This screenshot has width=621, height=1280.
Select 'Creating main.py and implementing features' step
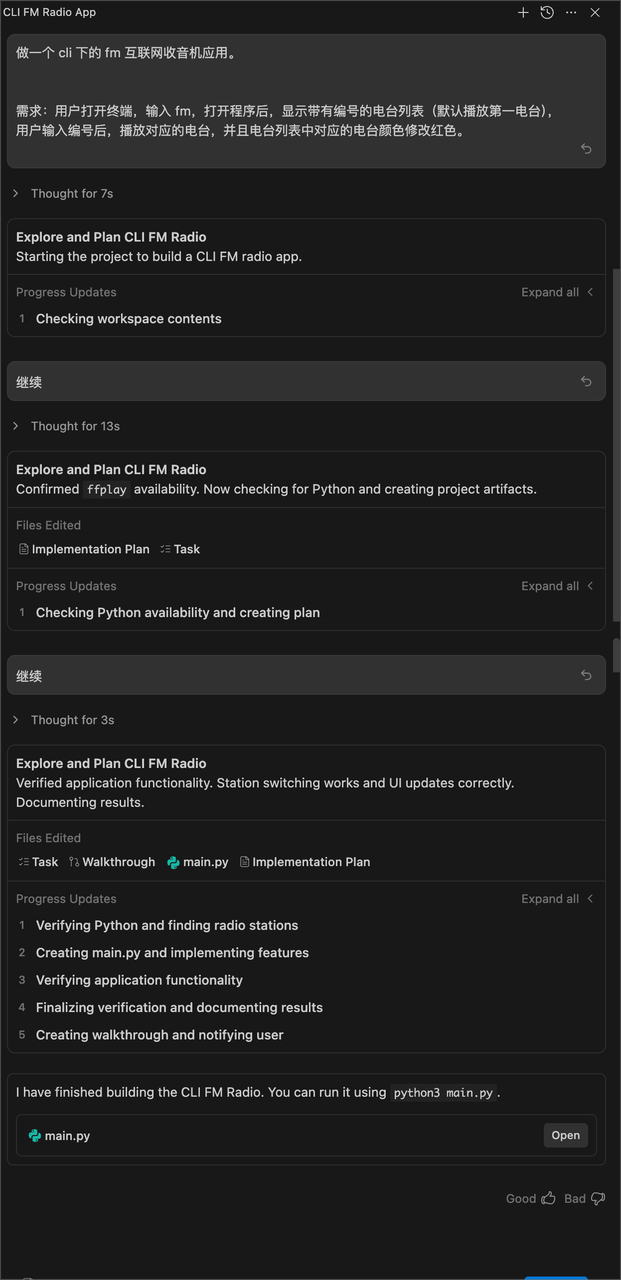pyautogui.click(x=172, y=953)
